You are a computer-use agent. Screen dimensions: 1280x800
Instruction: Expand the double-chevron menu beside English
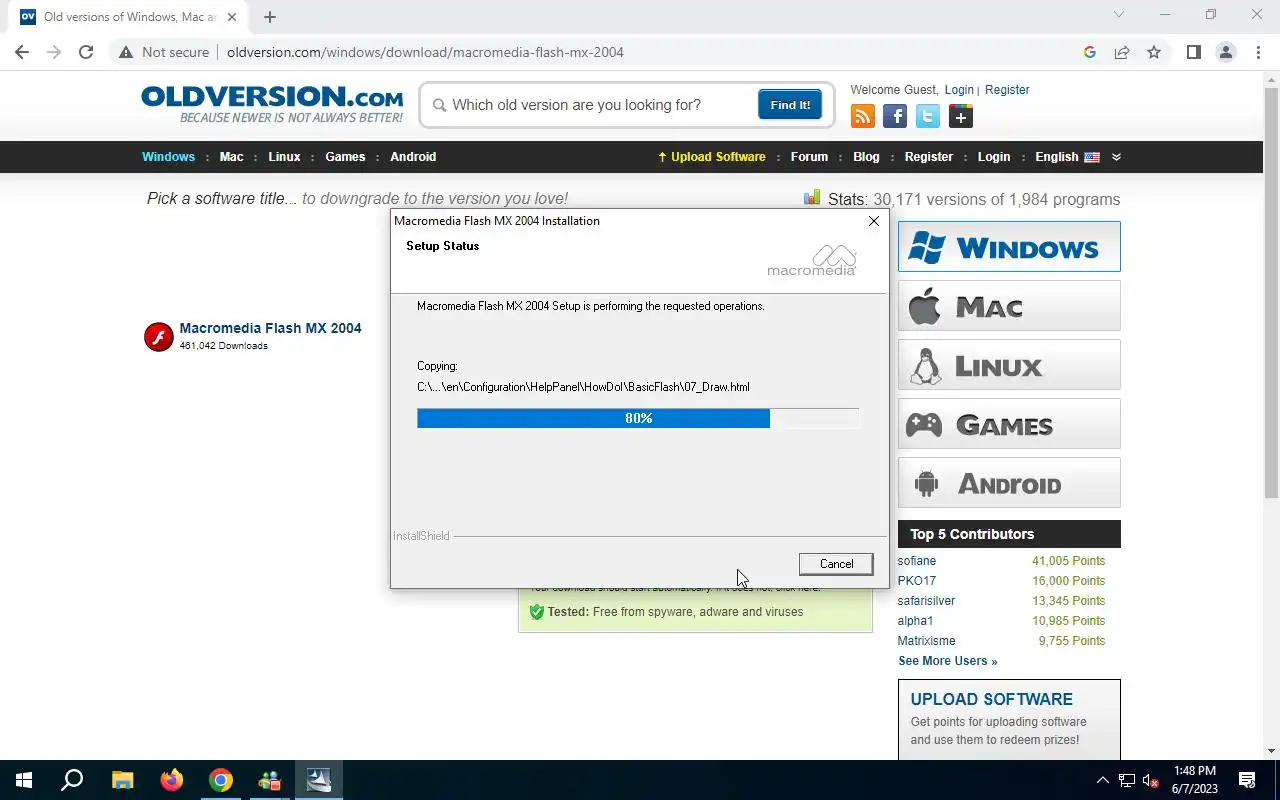[1116, 157]
